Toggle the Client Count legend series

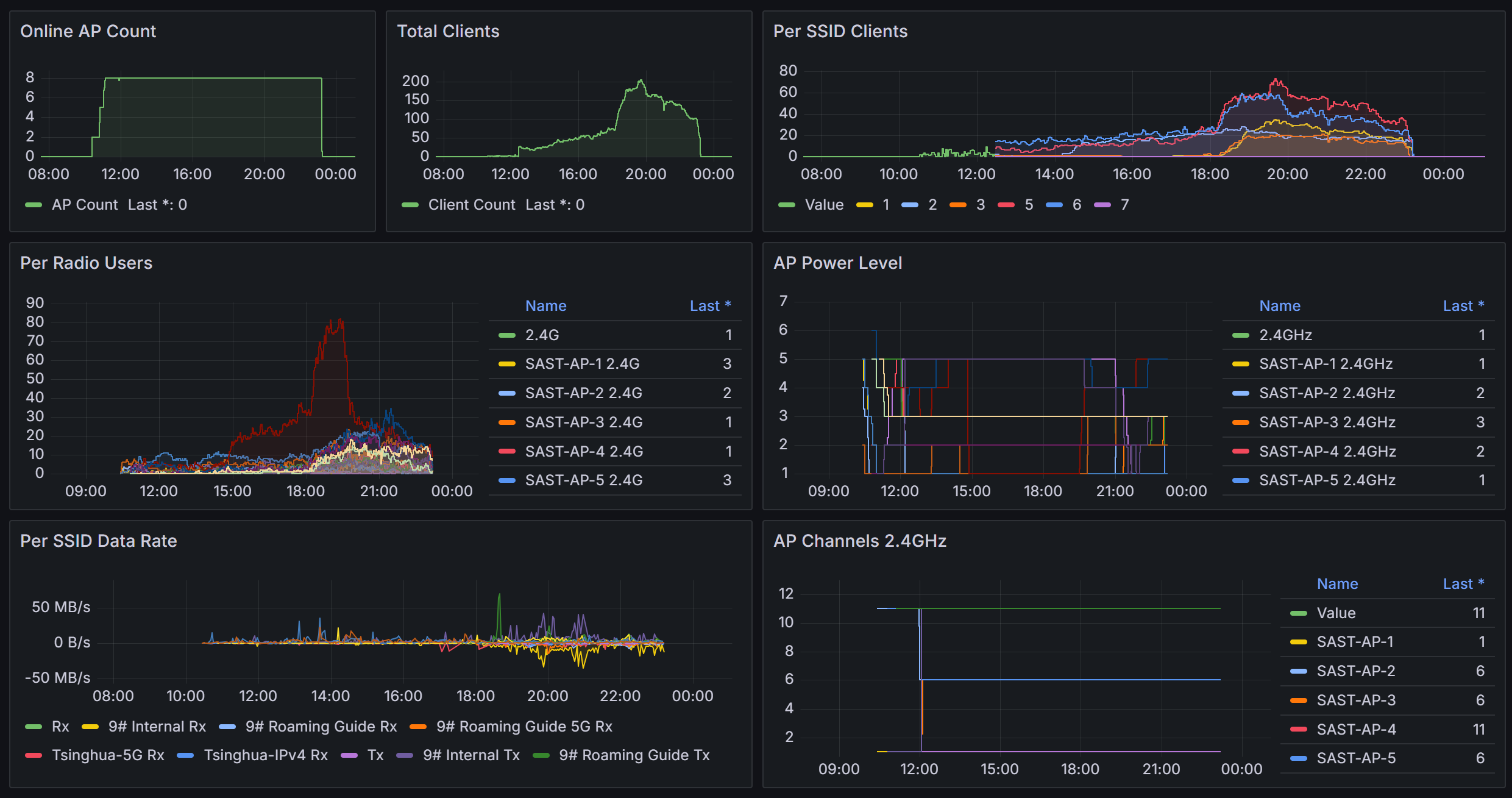472,205
